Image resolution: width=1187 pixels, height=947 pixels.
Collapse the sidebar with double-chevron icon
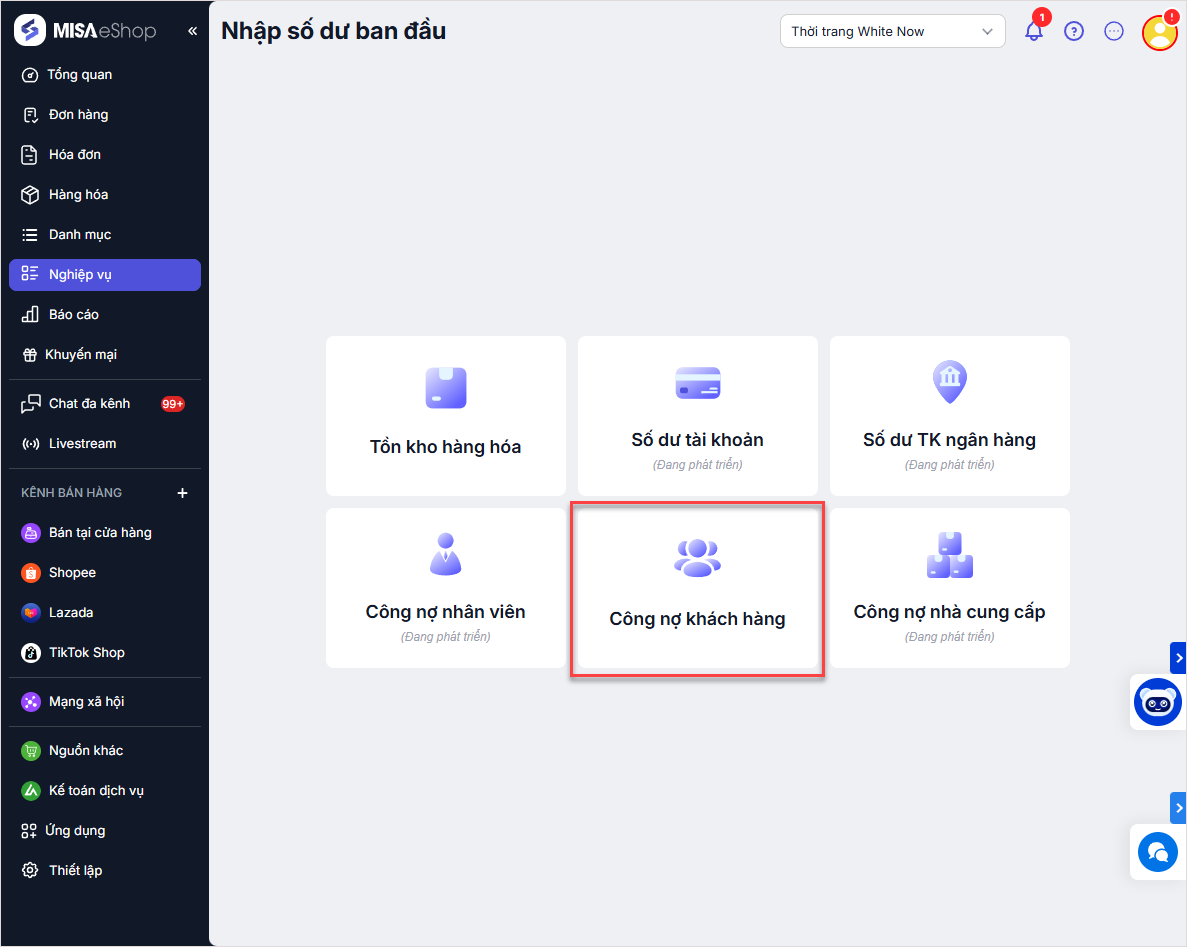192,31
